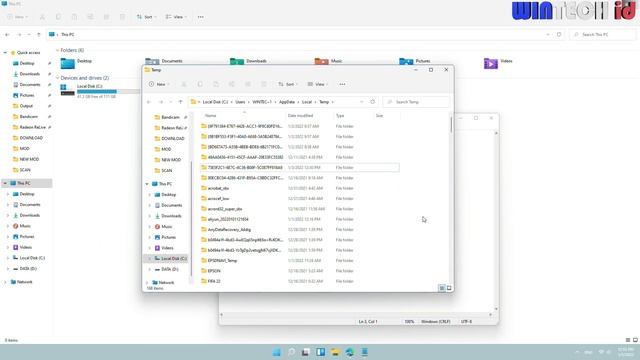Select FIFA 22 folder row
This screenshot has height=360, width=640.
pos(300,281)
